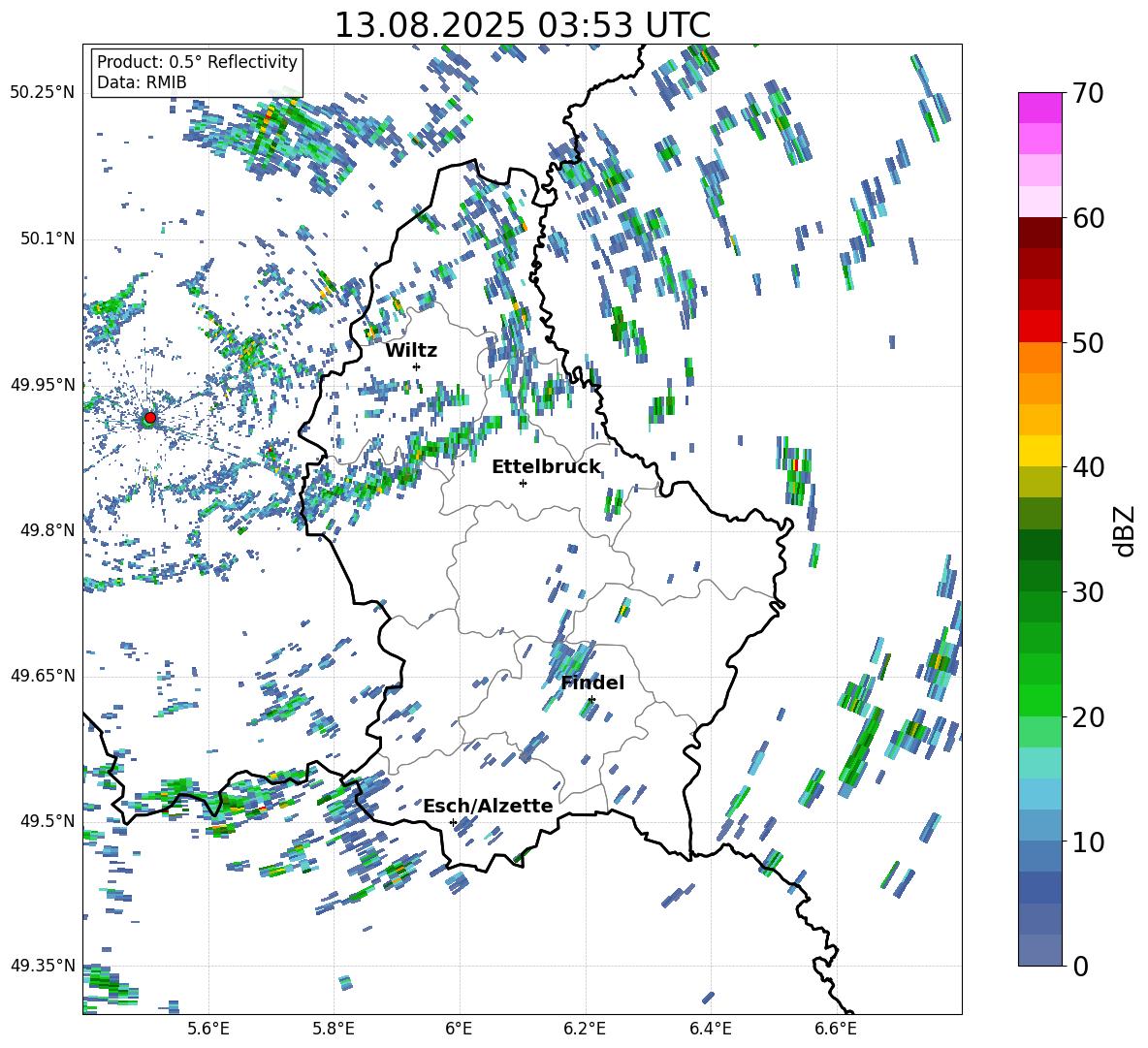Click the 6.6°E longitude label
1148x1048 pixels.
click(836, 1029)
